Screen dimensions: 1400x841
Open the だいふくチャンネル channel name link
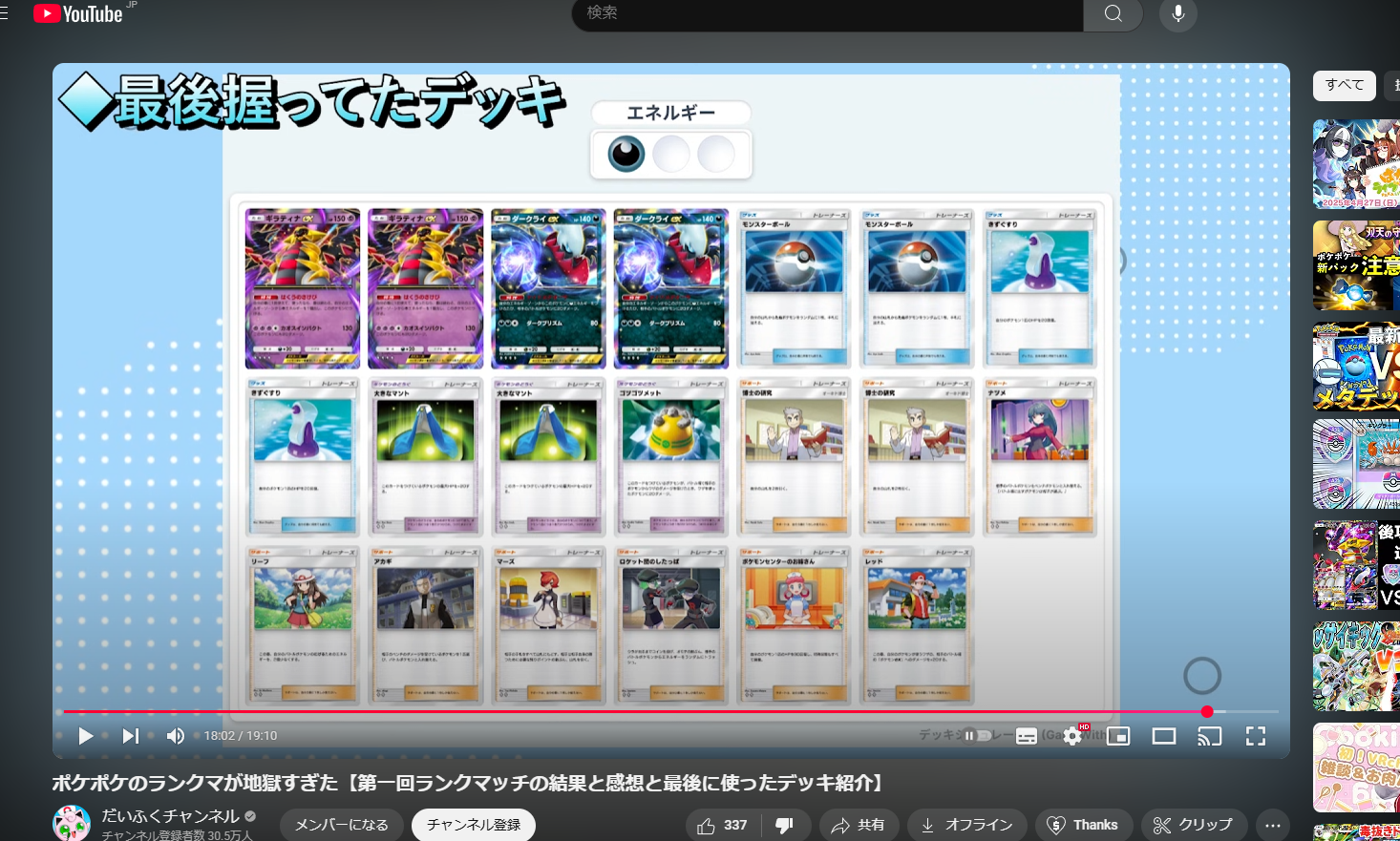(170, 816)
